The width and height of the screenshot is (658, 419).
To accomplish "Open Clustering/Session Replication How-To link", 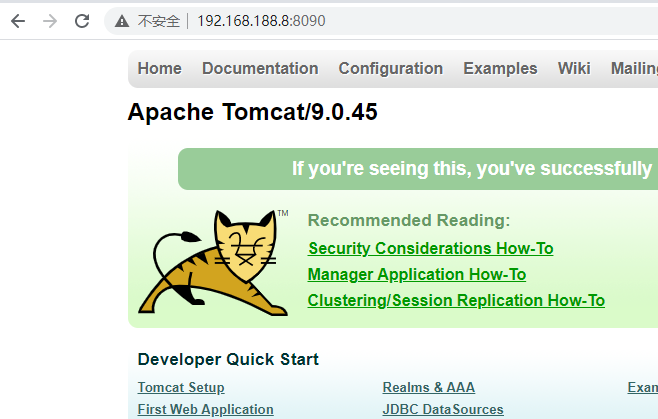I will click(456, 300).
